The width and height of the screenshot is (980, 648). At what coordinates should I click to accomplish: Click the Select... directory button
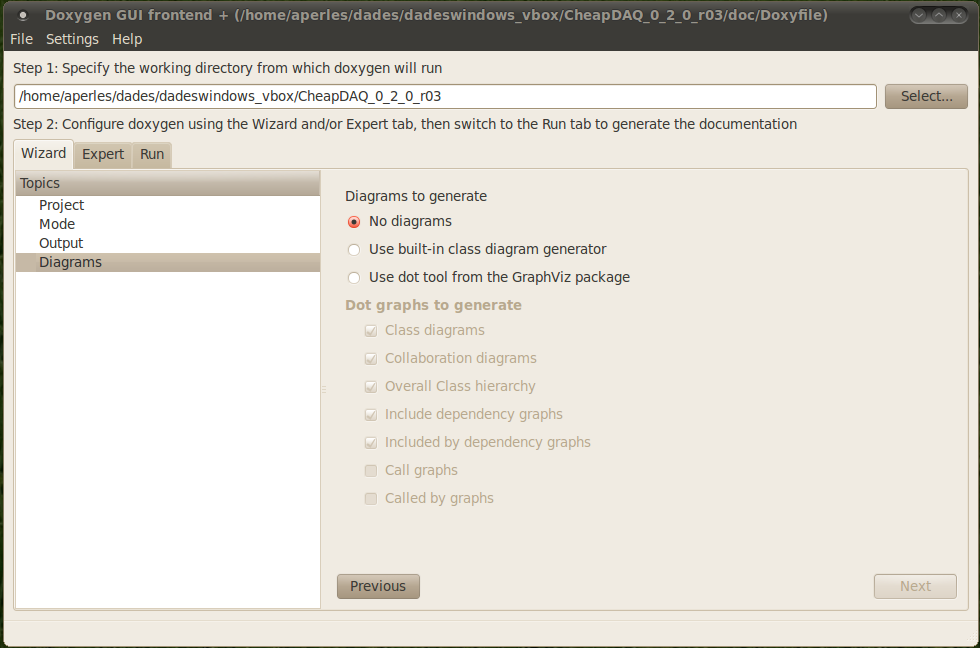click(926, 96)
